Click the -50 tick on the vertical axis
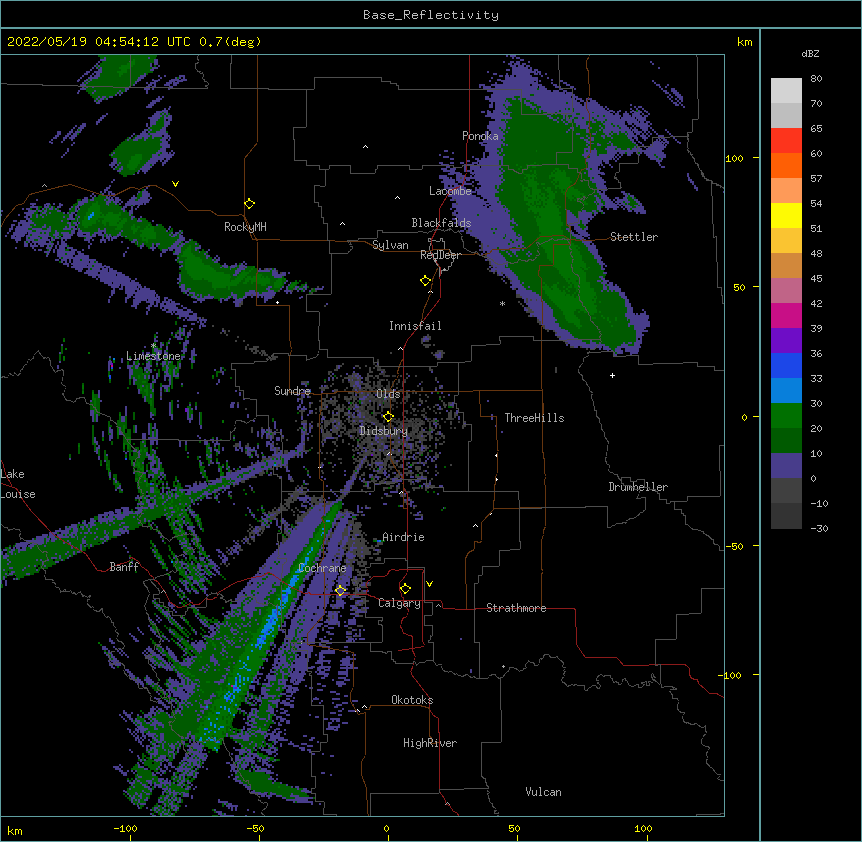This screenshot has height=842, width=862. pos(734,546)
